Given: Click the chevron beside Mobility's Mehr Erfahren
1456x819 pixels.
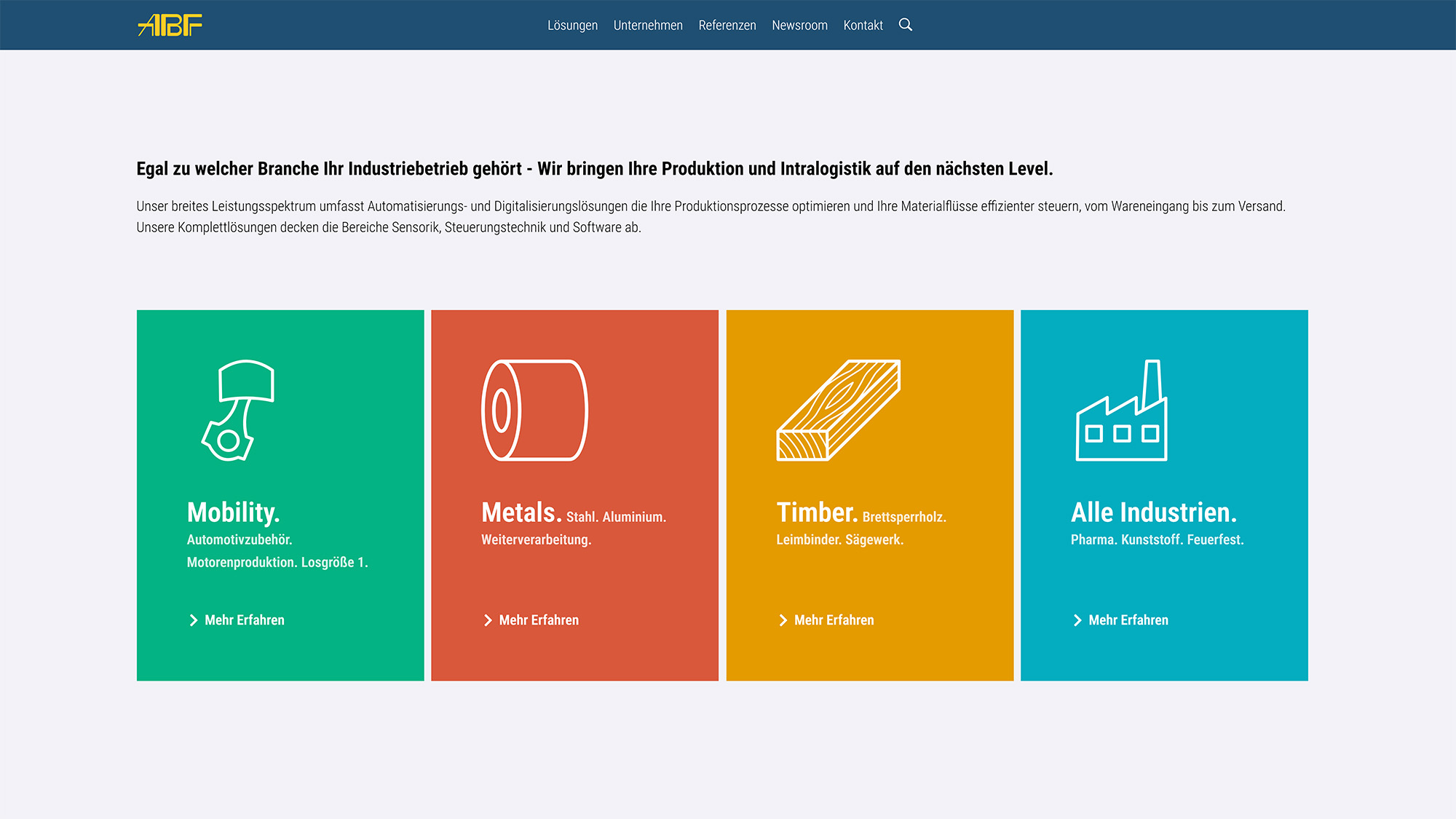Looking at the screenshot, I should click(x=192, y=620).
